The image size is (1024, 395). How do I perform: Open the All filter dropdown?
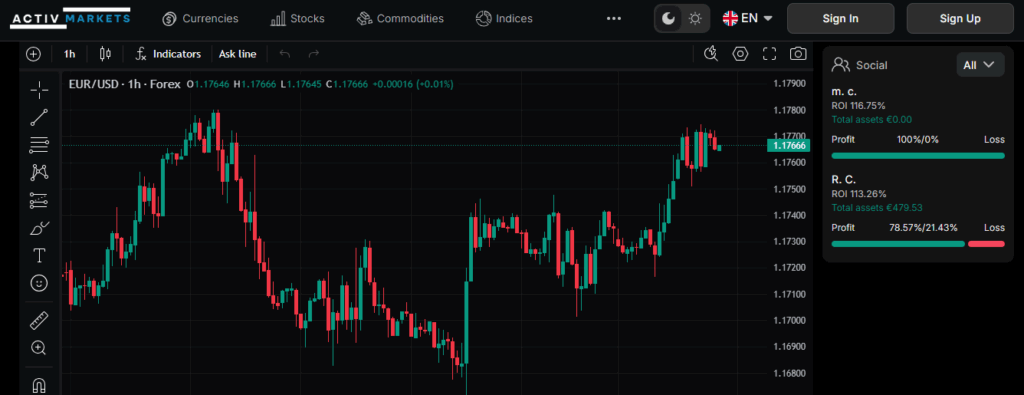(980, 65)
